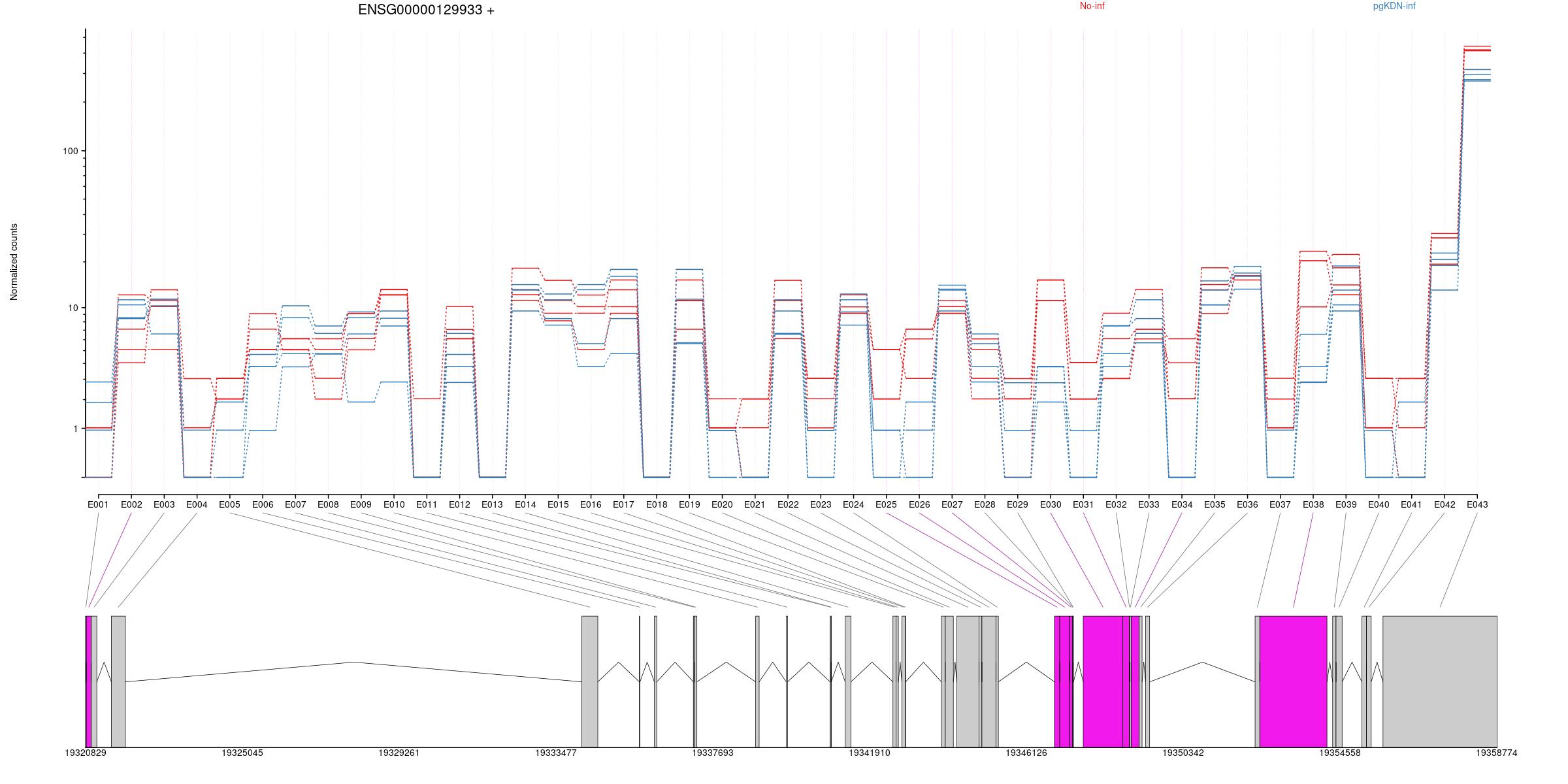The width and height of the screenshot is (1568, 784).
Task: Click the small magenta first exon
Action: click(x=88, y=681)
